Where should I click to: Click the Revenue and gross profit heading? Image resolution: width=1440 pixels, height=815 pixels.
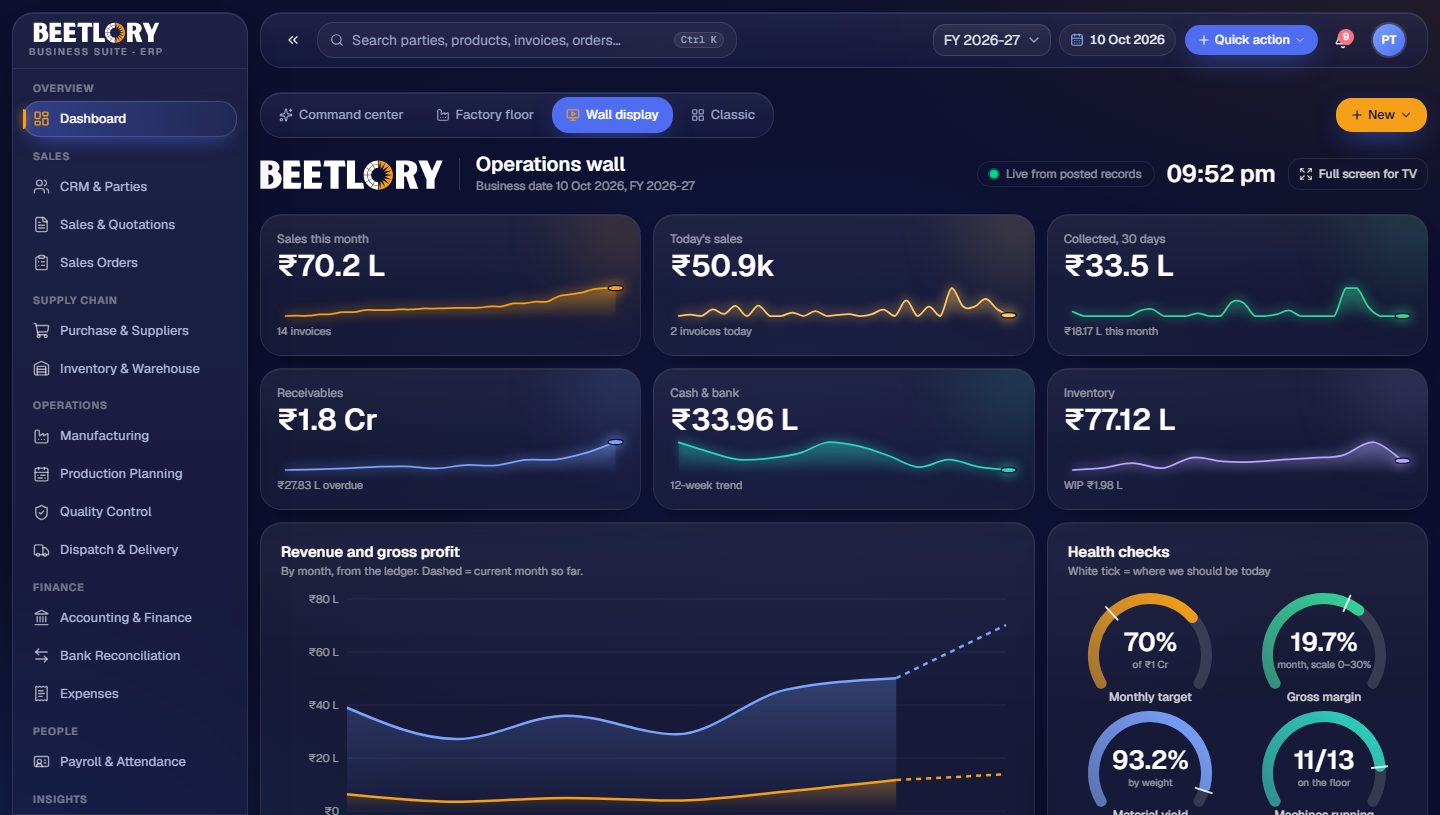(x=370, y=552)
